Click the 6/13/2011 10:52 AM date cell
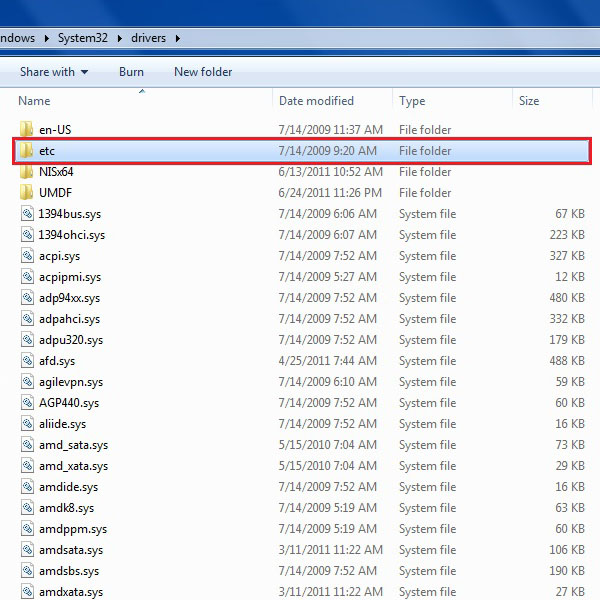This screenshot has width=600, height=600. [x=331, y=171]
